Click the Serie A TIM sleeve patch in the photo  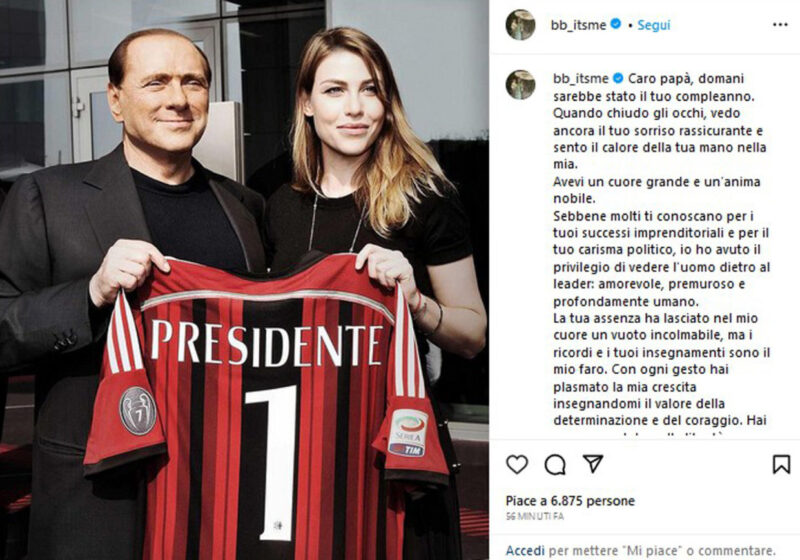tap(407, 432)
